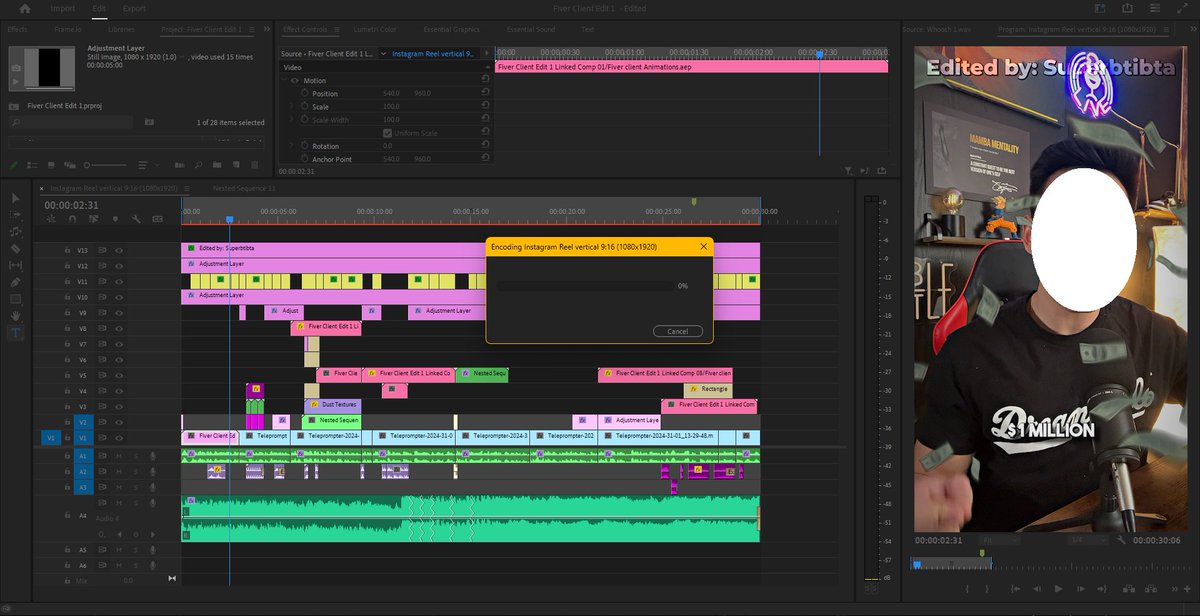Open the Button Editor plus icon
The height and width of the screenshot is (616, 1200).
click(x=1187, y=589)
